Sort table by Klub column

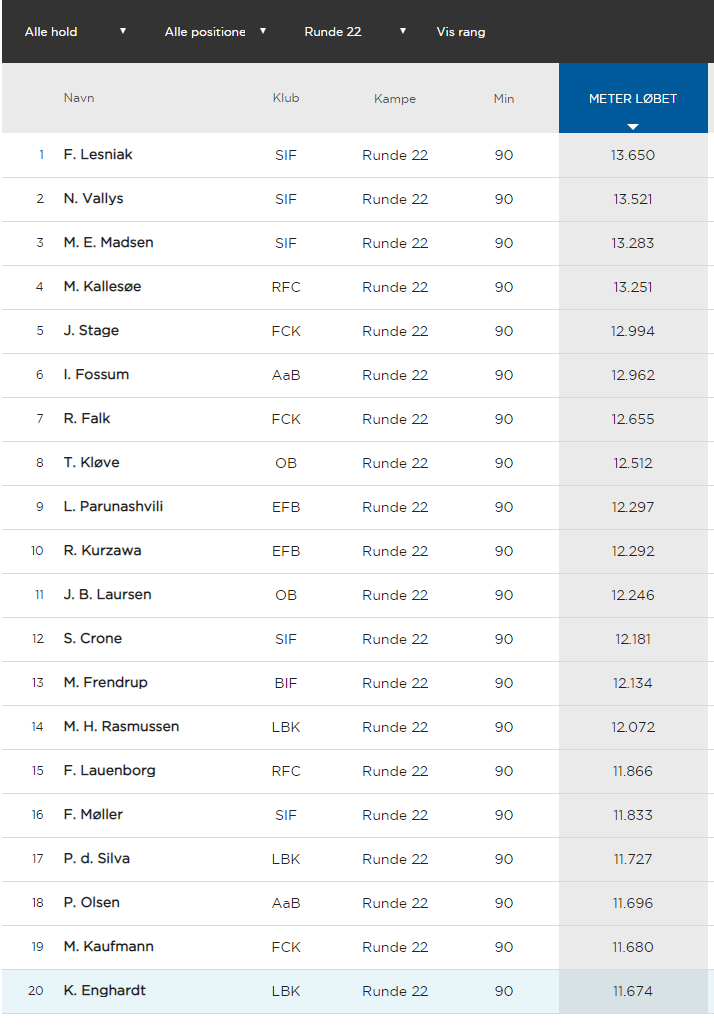[286, 97]
